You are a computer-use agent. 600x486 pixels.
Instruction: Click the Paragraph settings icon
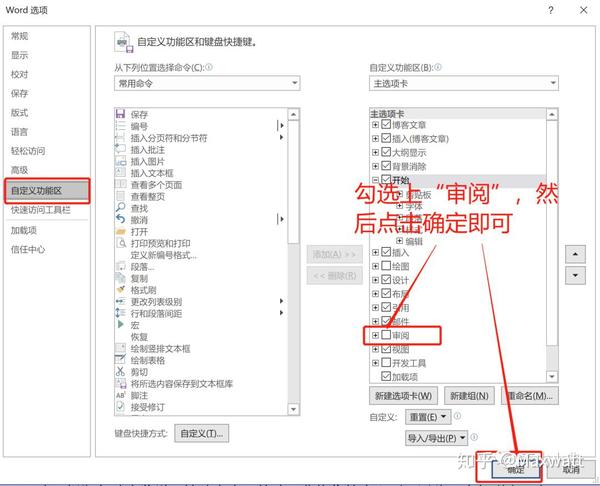pyautogui.click(x=121, y=266)
